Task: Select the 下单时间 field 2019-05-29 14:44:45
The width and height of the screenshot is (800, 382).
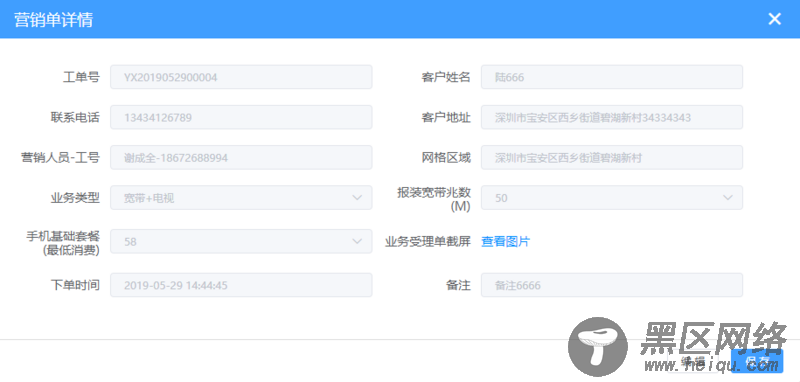Action: click(241, 286)
